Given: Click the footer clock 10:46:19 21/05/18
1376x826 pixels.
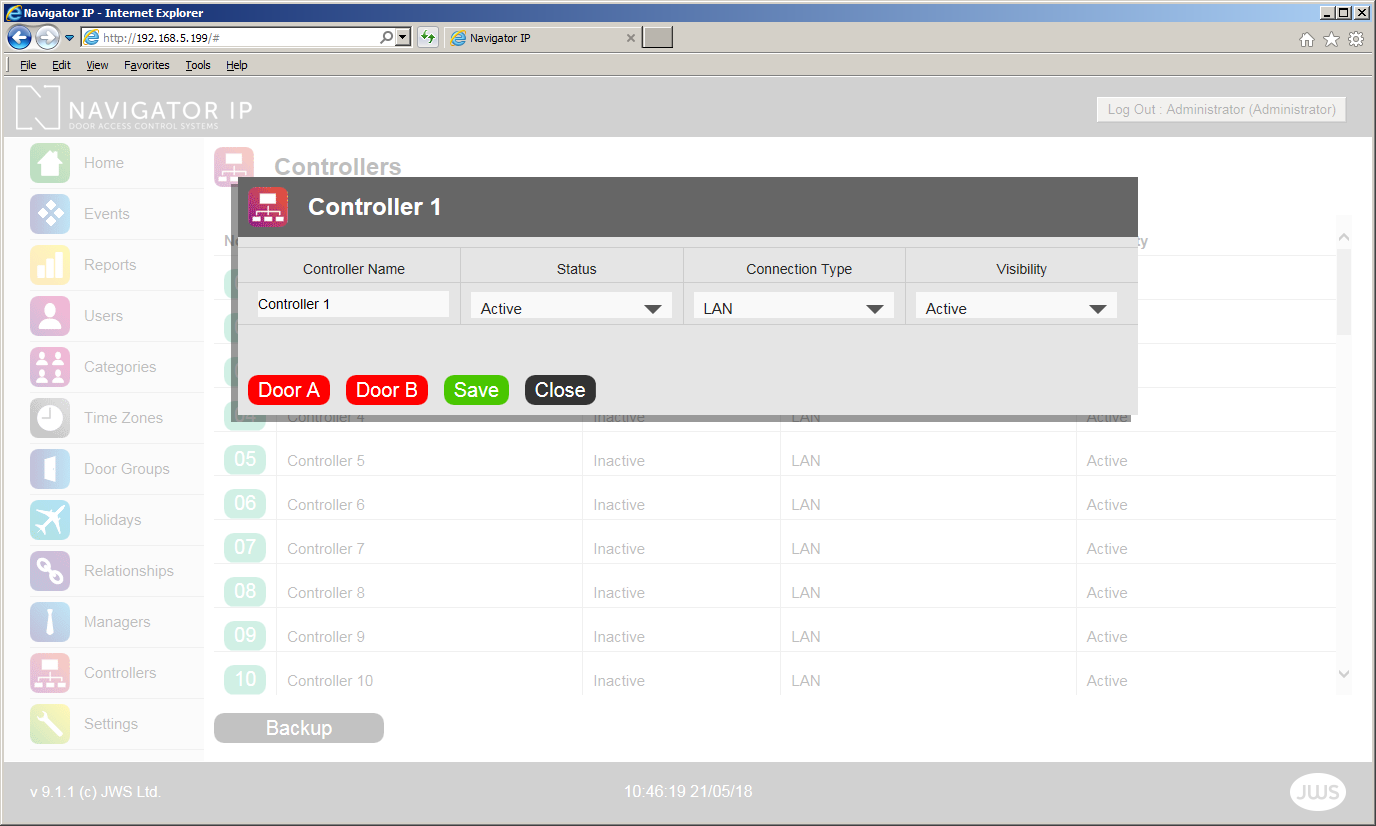Looking at the screenshot, I should 688,791.
